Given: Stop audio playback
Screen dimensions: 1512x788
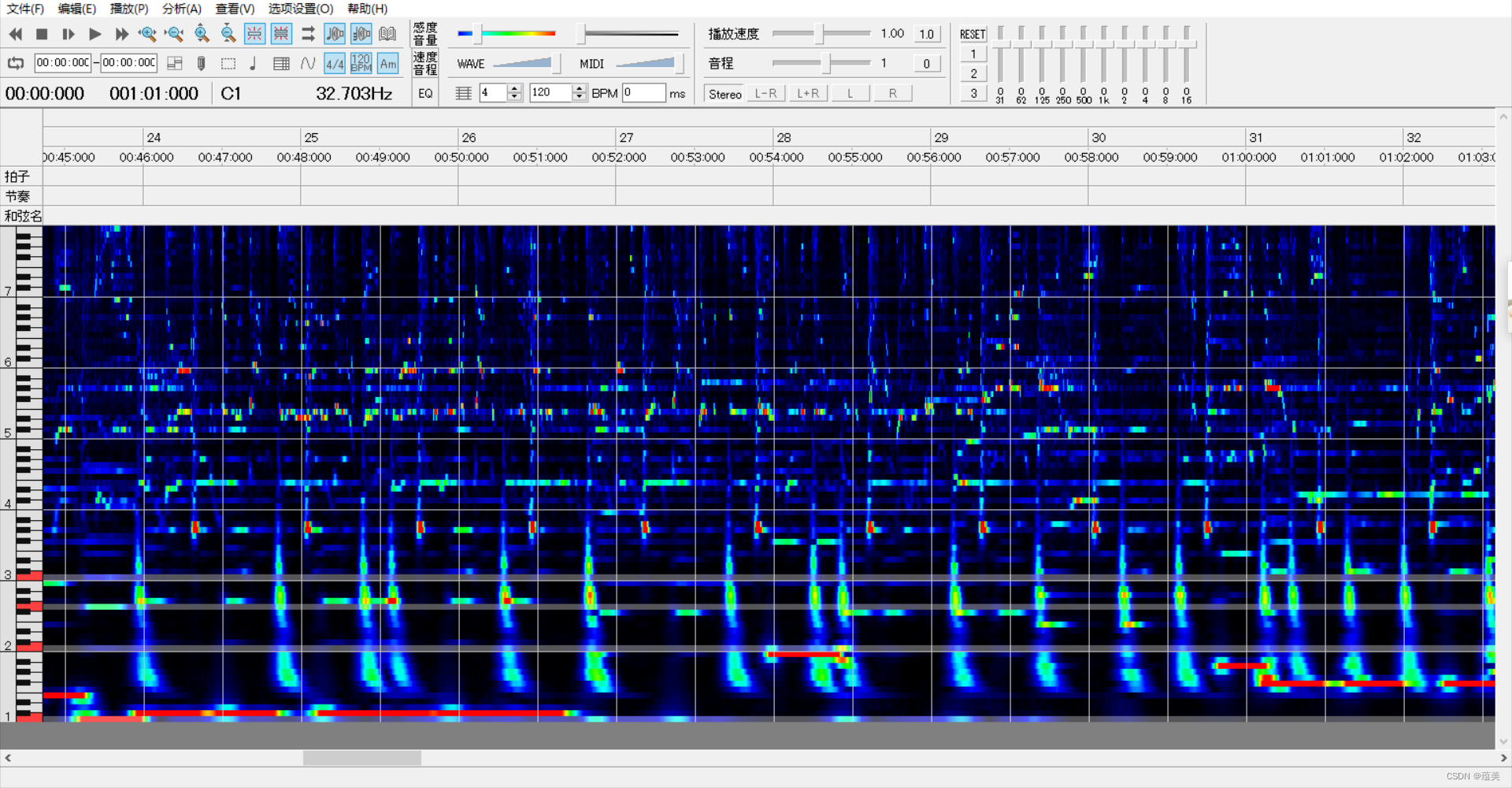Looking at the screenshot, I should [43, 34].
